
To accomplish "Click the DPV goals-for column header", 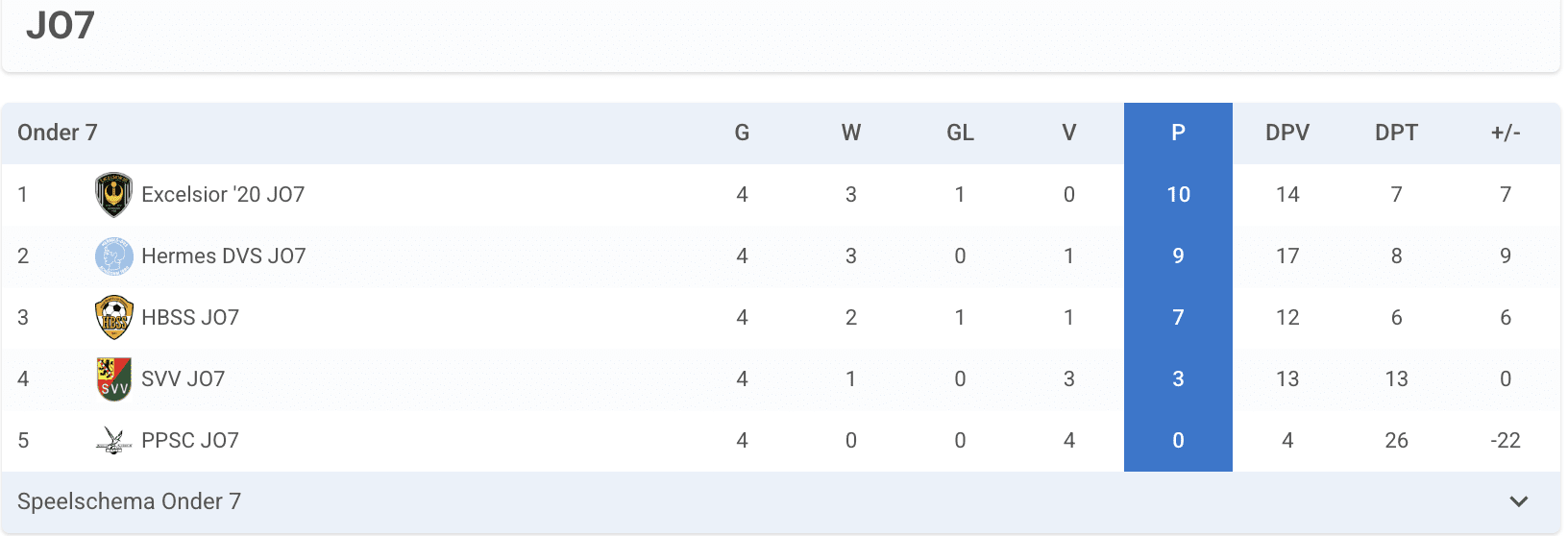I will (x=1287, y=133).
